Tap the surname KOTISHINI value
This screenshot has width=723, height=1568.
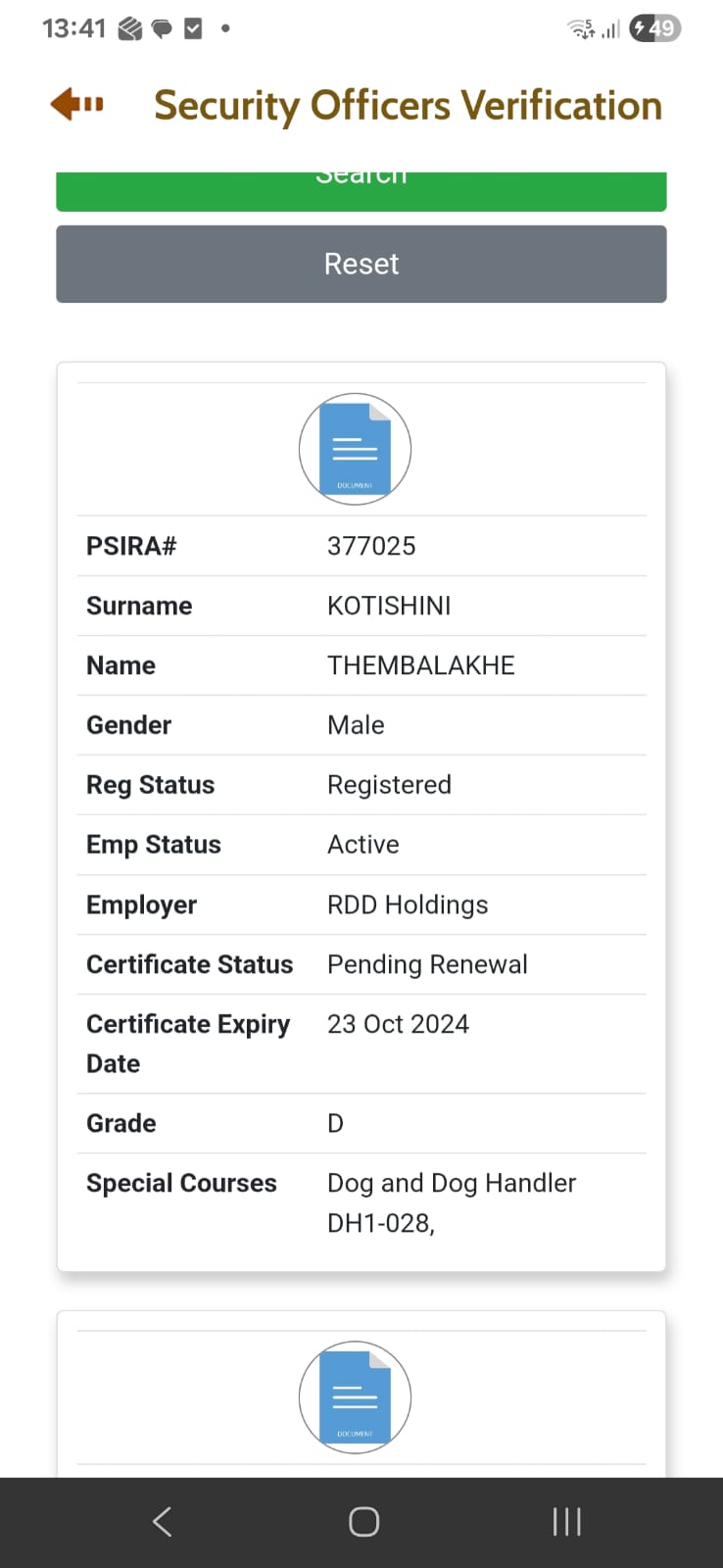(389, 606)
